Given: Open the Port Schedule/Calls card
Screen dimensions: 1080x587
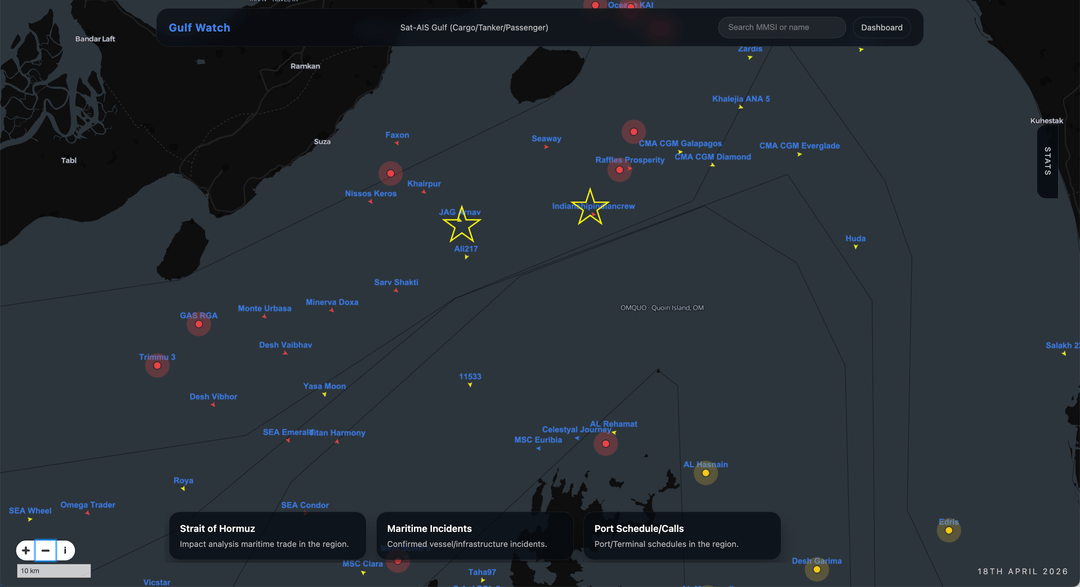Looking at the screenshot, I should tap(681, 536).
